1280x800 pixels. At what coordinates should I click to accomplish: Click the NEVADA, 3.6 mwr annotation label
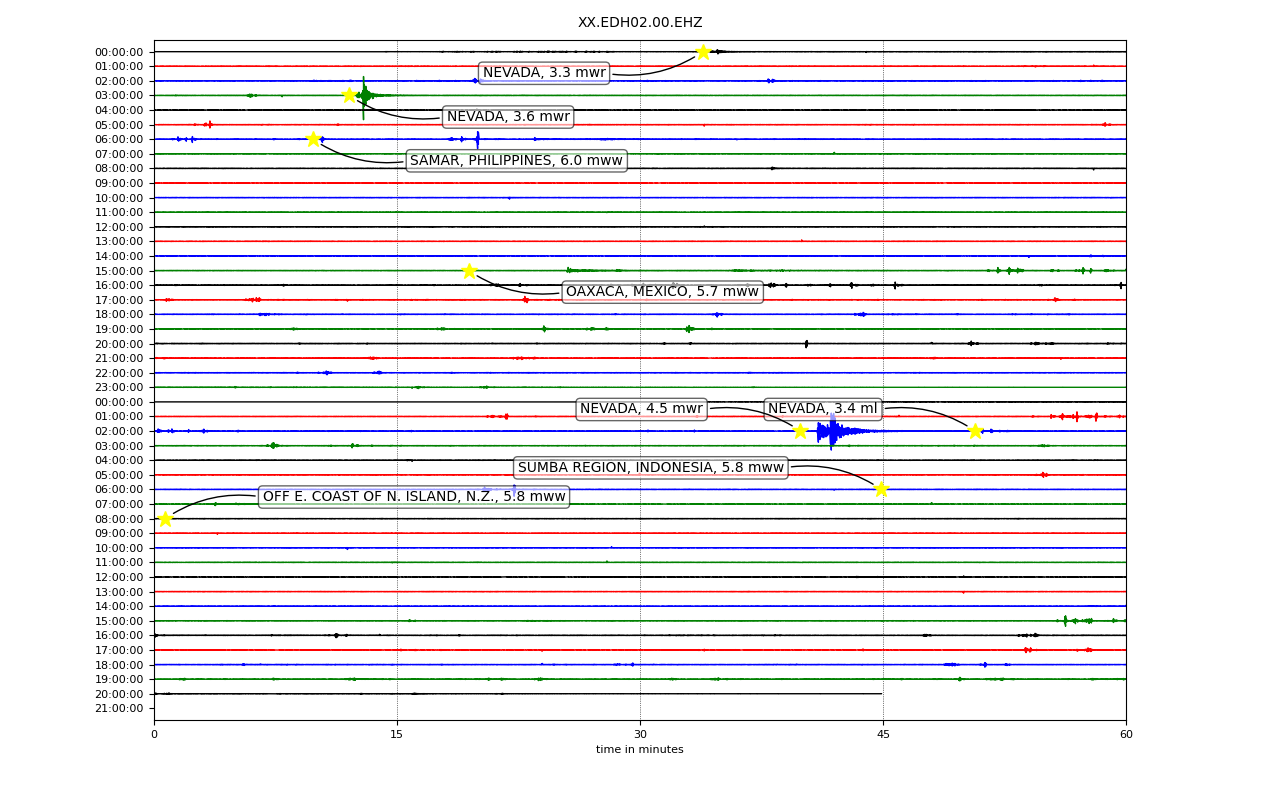[508, 117]
